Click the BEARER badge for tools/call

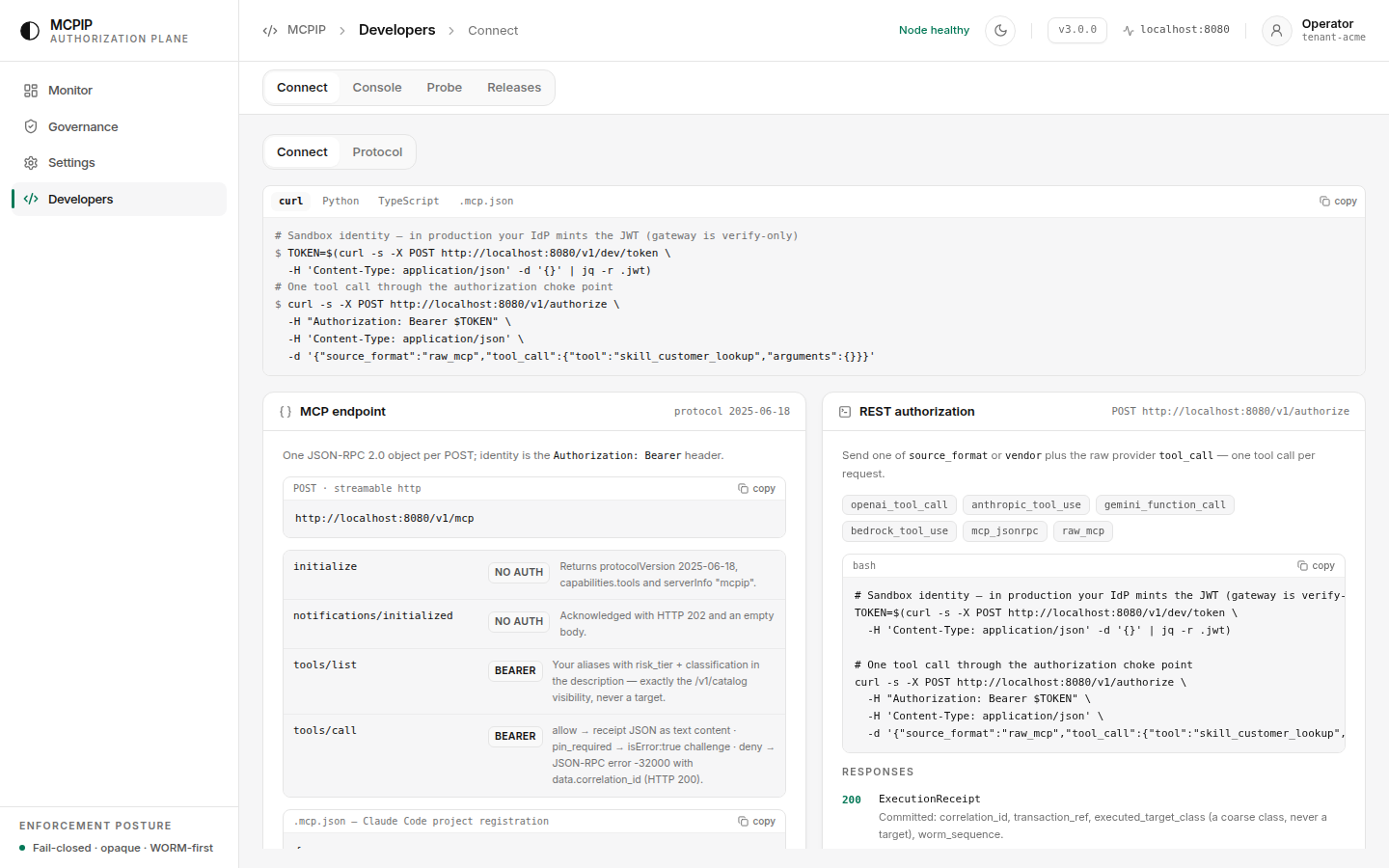point(515,737)
